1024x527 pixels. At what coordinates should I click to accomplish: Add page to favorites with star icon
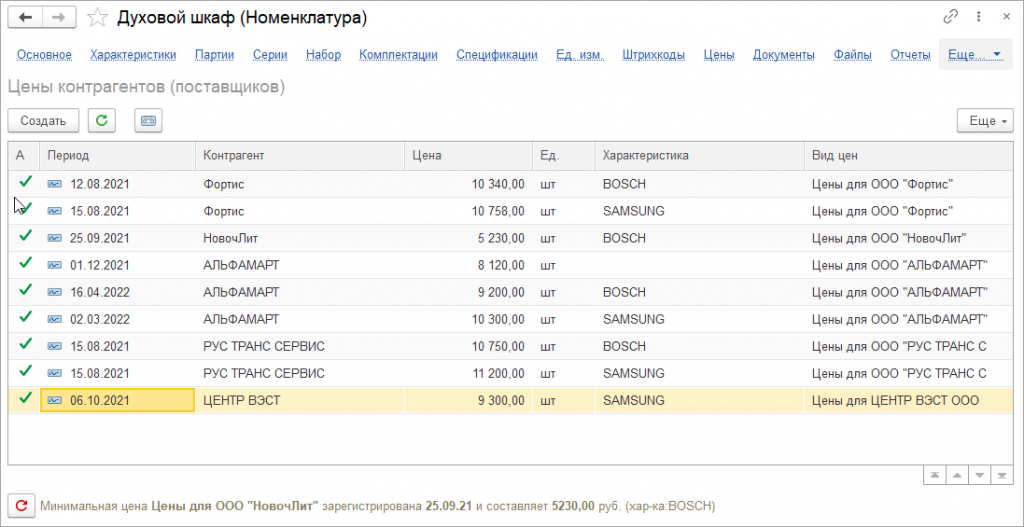tap(97, 18)
